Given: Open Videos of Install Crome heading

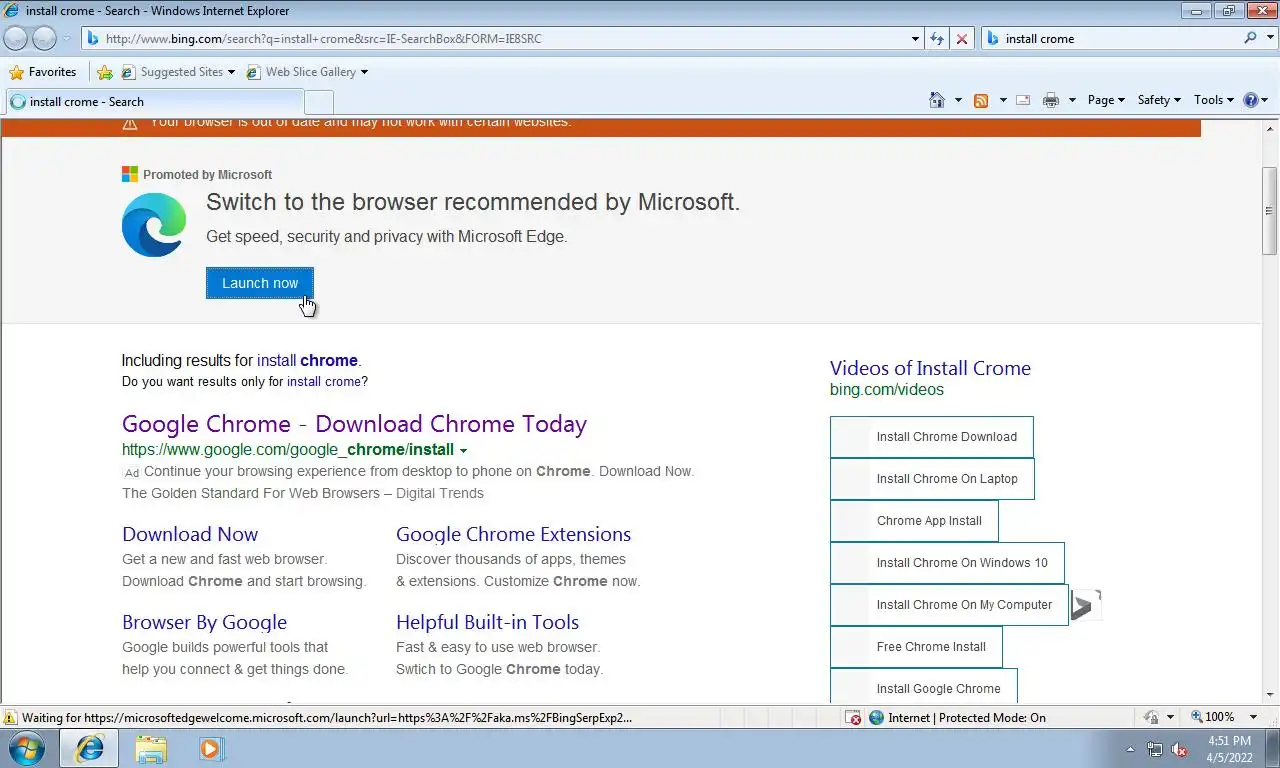Looking at the screenshot, I should pyautogui.click(x=930, y=368).
